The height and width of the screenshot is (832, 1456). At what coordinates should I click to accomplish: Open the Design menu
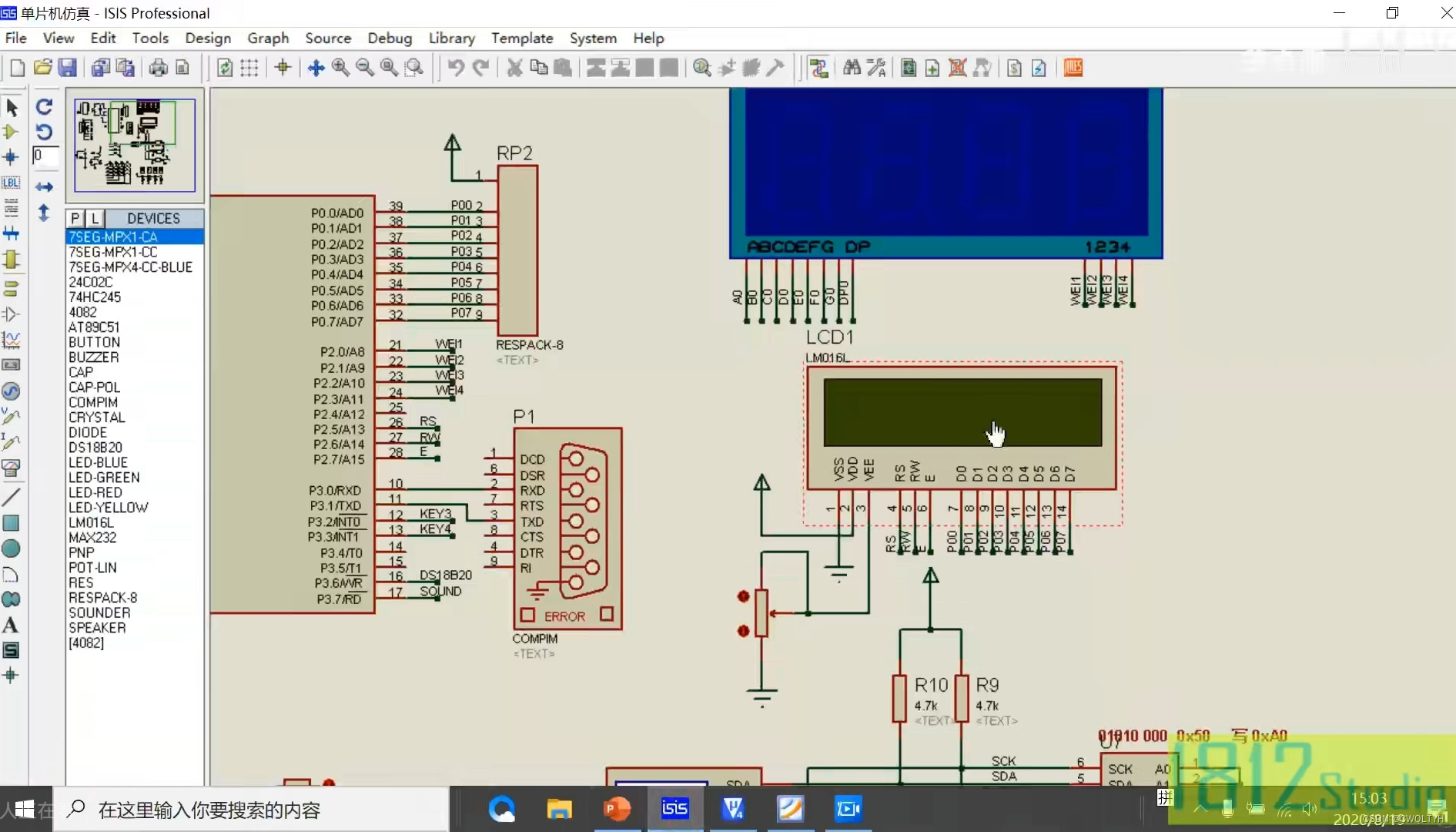tap(208, 38)
